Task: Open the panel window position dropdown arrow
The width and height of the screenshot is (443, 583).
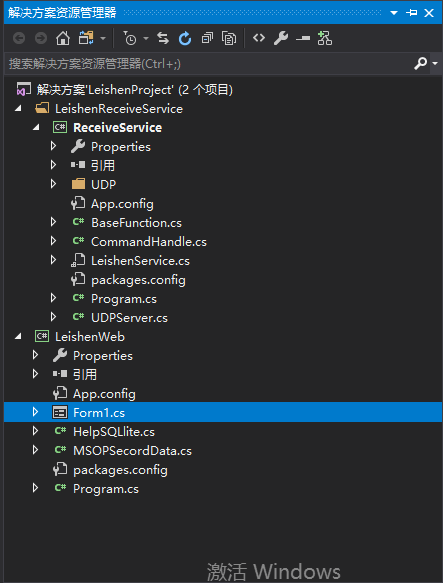Action: [394, 13]
